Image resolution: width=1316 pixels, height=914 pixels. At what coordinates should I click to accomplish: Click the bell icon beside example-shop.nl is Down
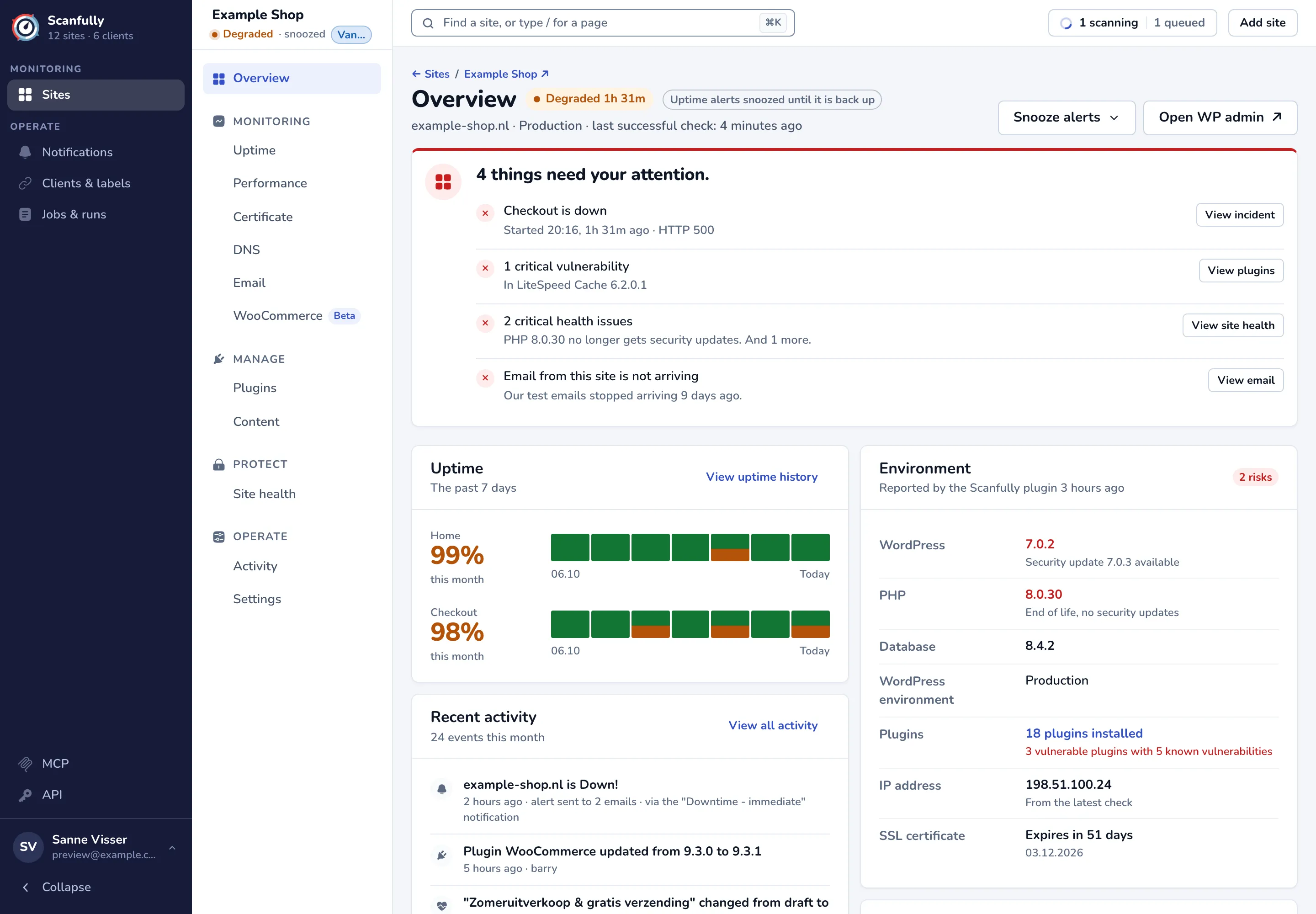pyautogui.click(x=441, y=789)
